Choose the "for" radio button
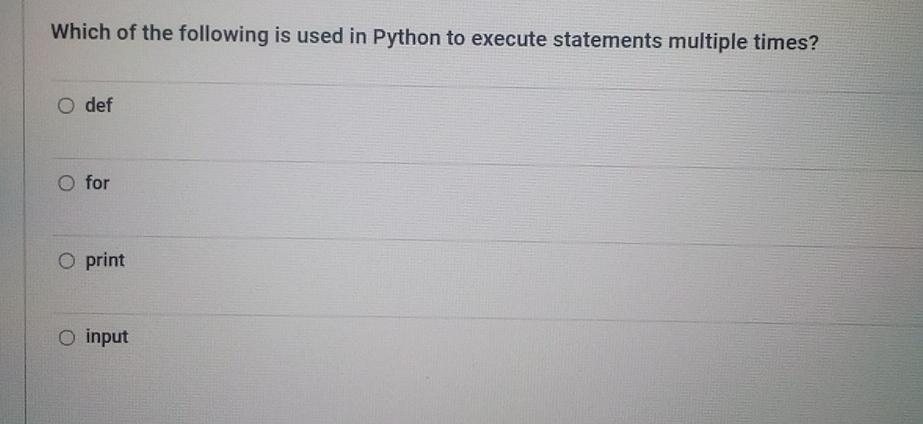923x424 pixels. point(65,183)
